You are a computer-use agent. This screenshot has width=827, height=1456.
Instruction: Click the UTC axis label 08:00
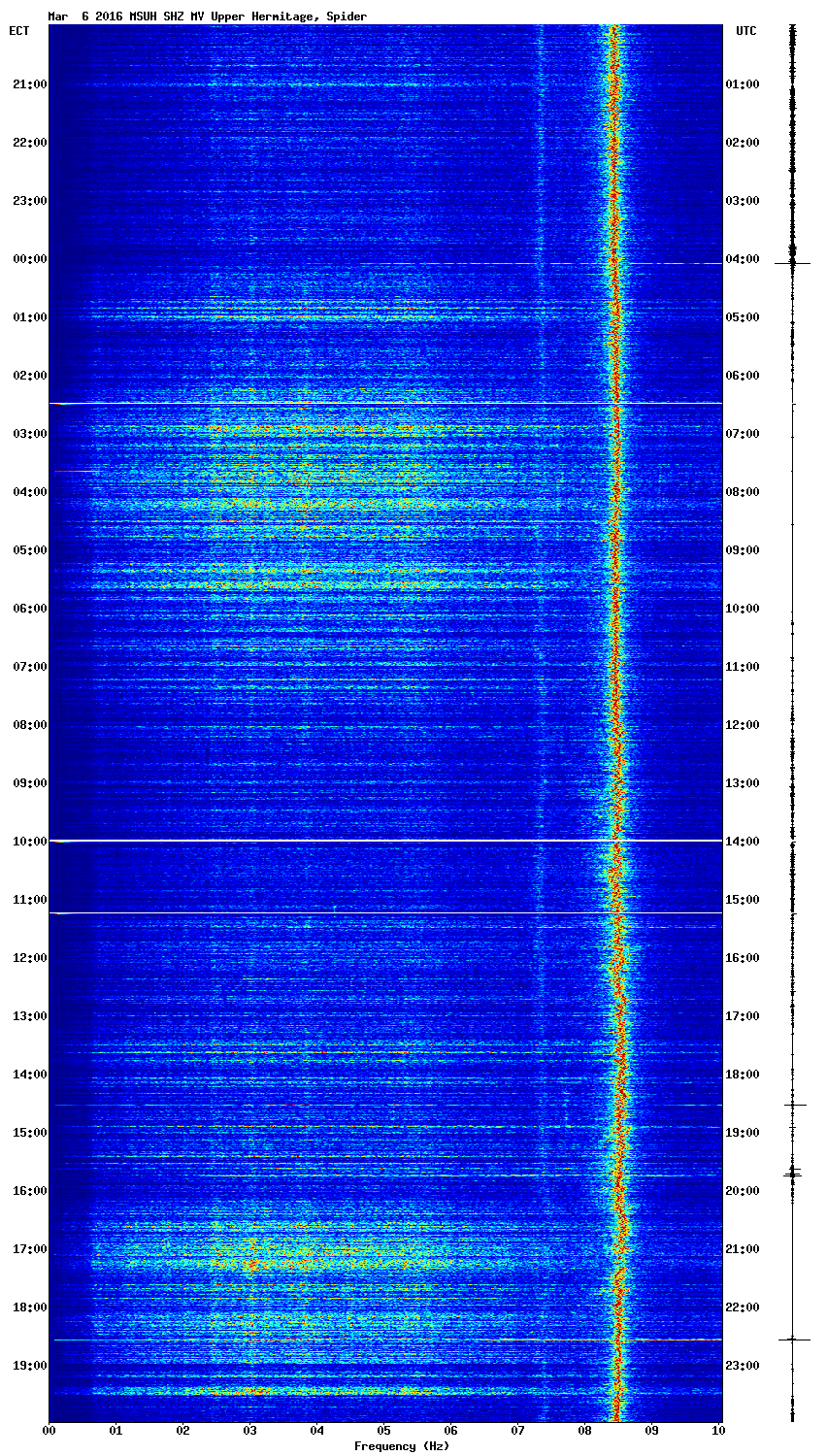pos(743,492)
